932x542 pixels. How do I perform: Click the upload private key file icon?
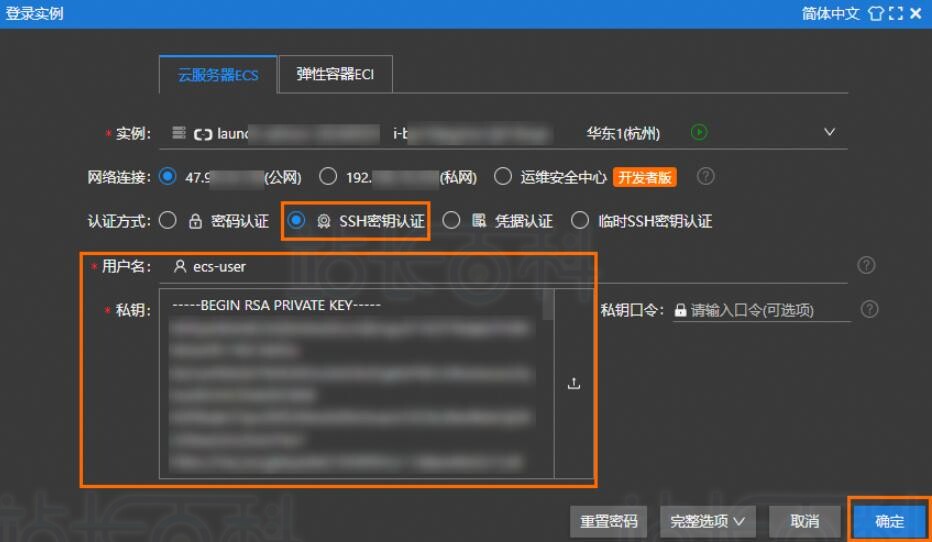[x=574, y=383]
